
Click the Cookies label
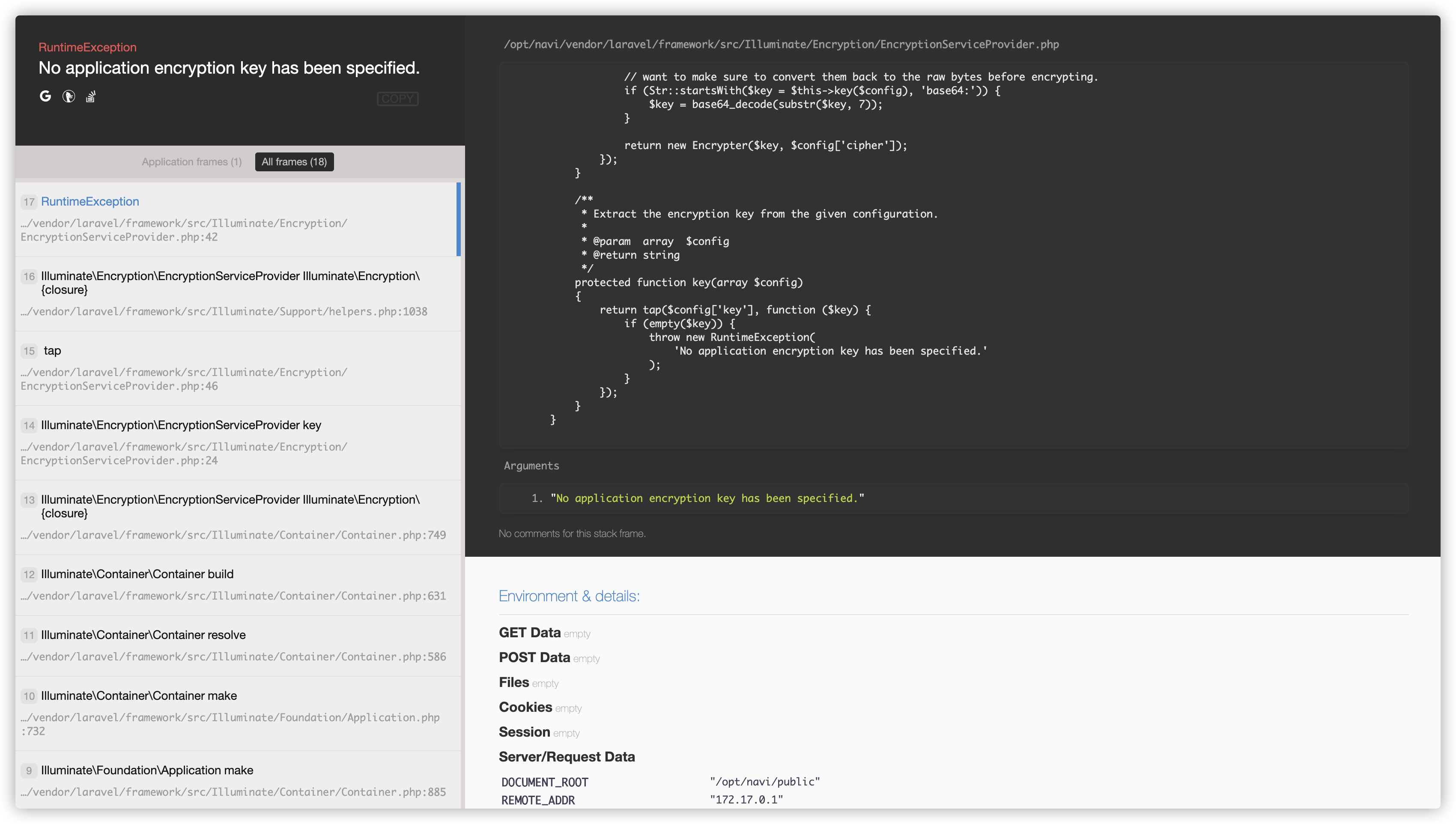tap(525, 708)
